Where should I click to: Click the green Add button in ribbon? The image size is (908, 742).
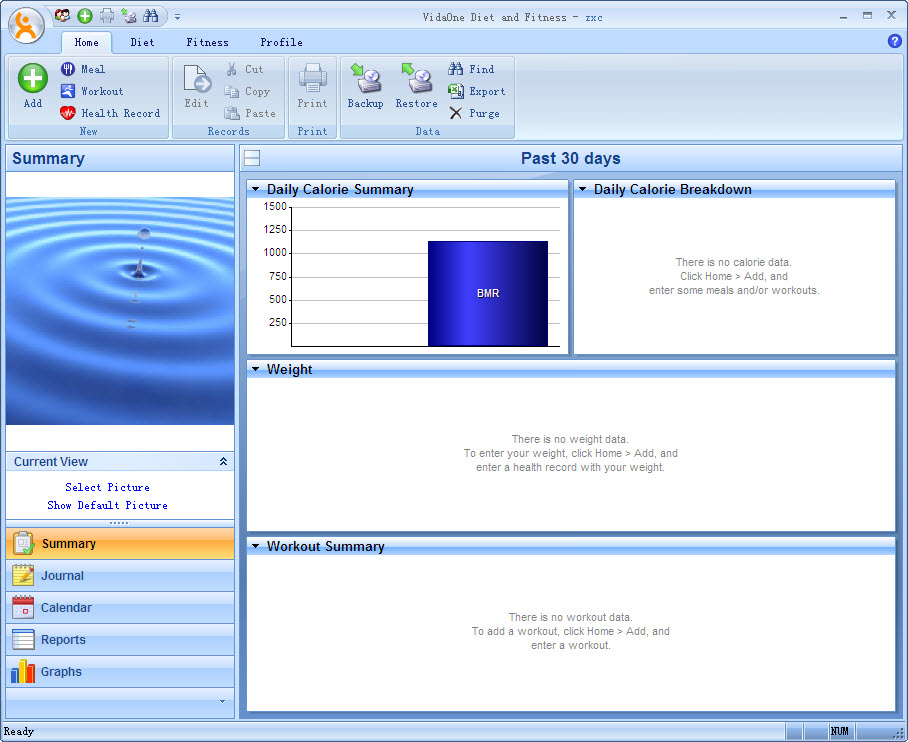33,85
